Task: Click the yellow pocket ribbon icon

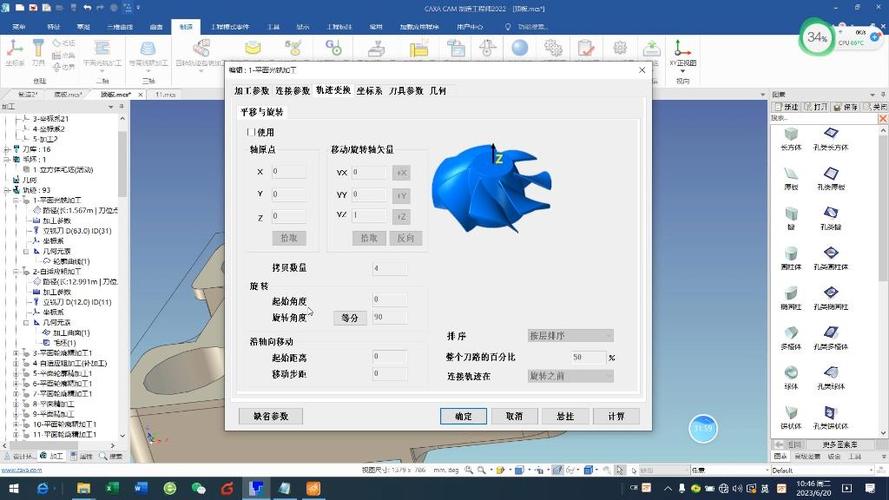Action: [253, 48]
